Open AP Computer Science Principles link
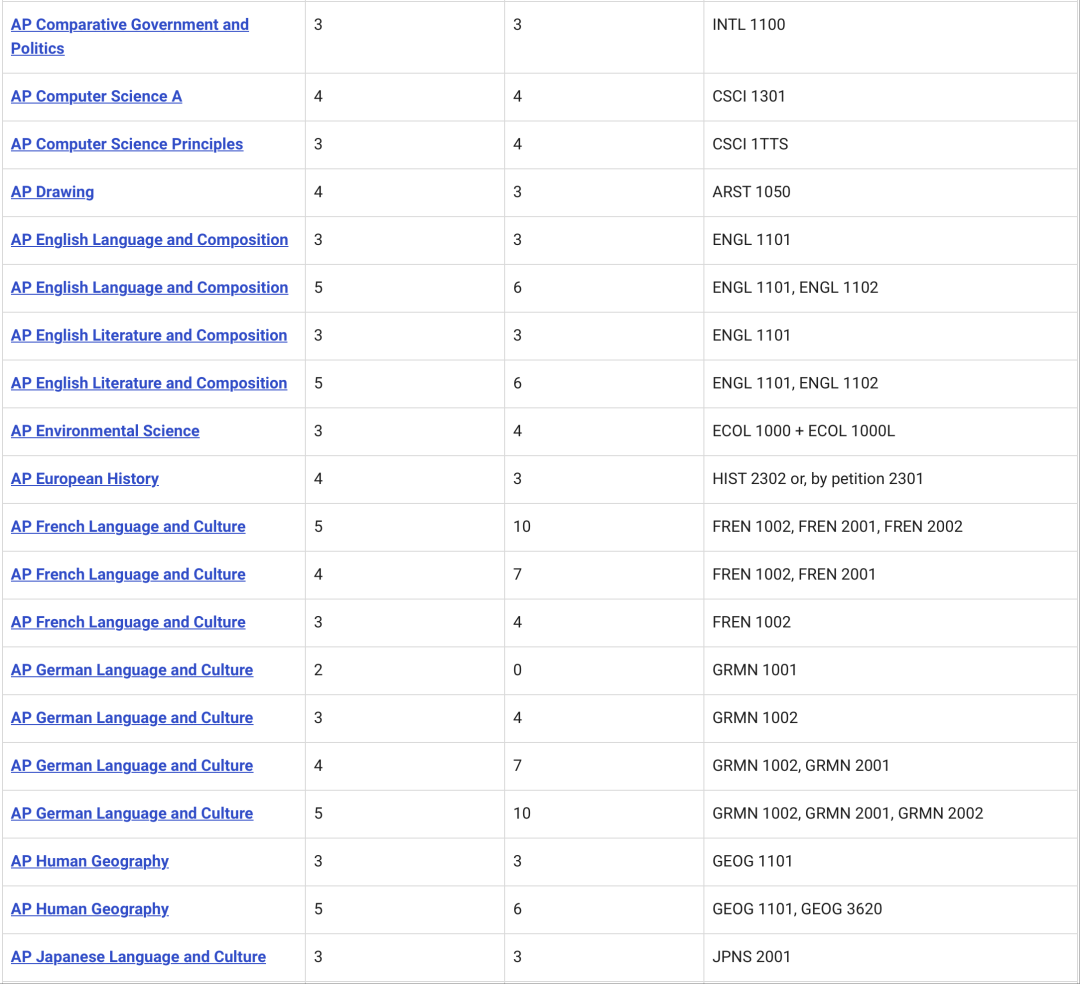Viewport: 1080px width, 984px height. point(127,144)
